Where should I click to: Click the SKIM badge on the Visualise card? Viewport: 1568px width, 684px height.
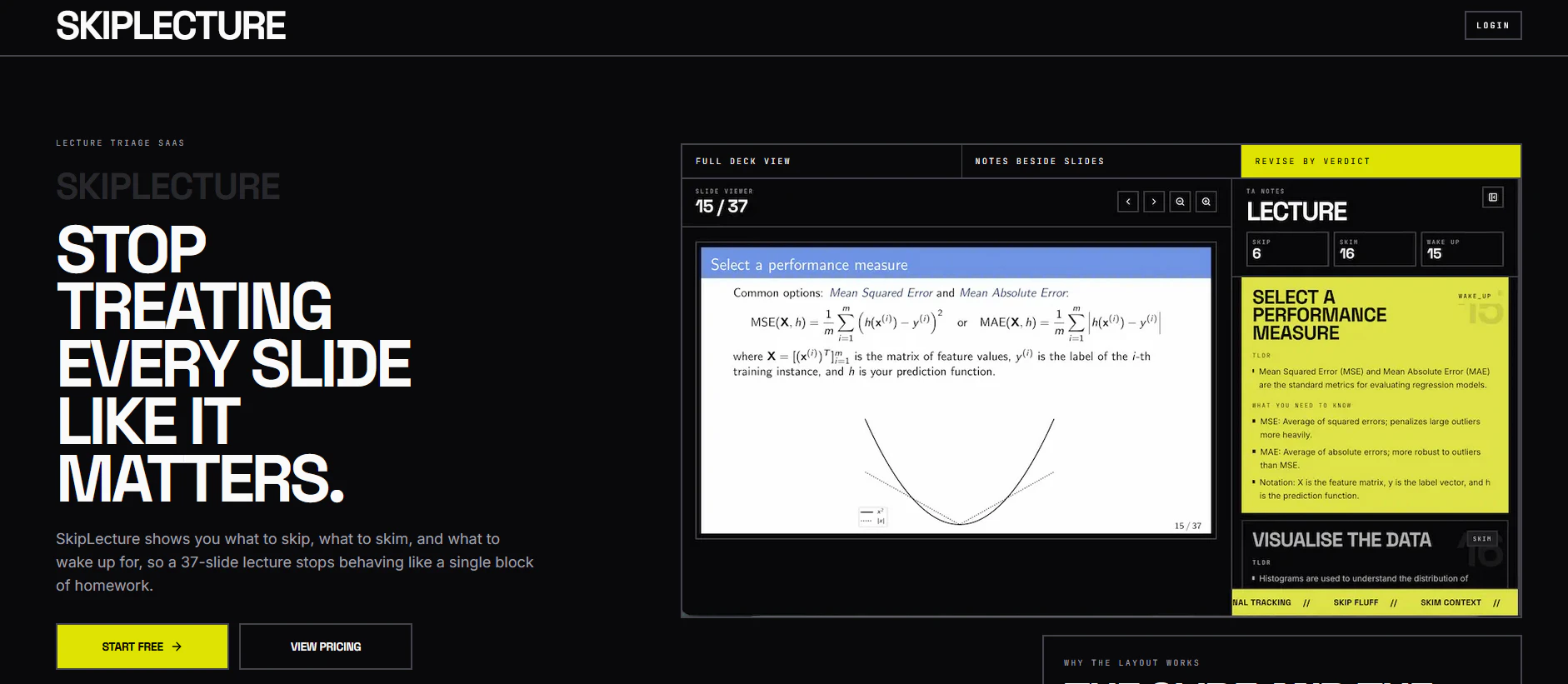[1482, 539]
